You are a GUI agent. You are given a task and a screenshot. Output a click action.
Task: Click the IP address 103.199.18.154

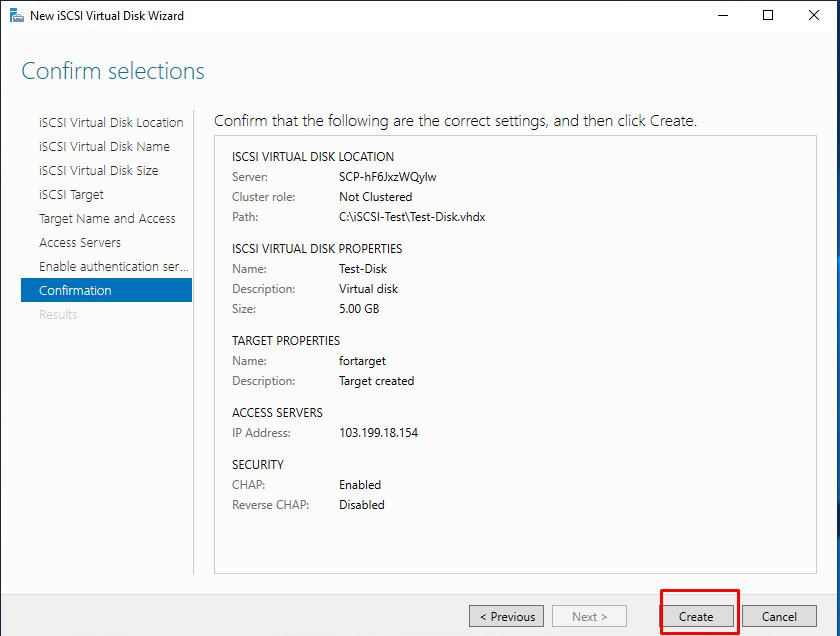[x=378, y=433]
